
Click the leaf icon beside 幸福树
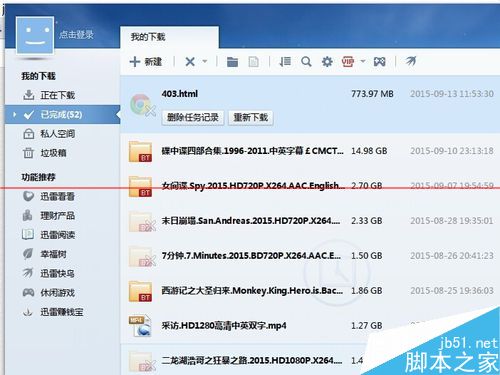tap(28, 254)
